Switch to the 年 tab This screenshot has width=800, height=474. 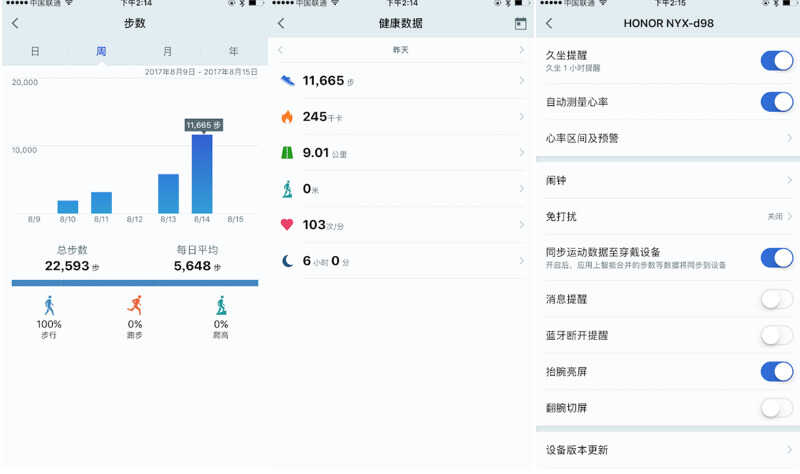point(233,52)
